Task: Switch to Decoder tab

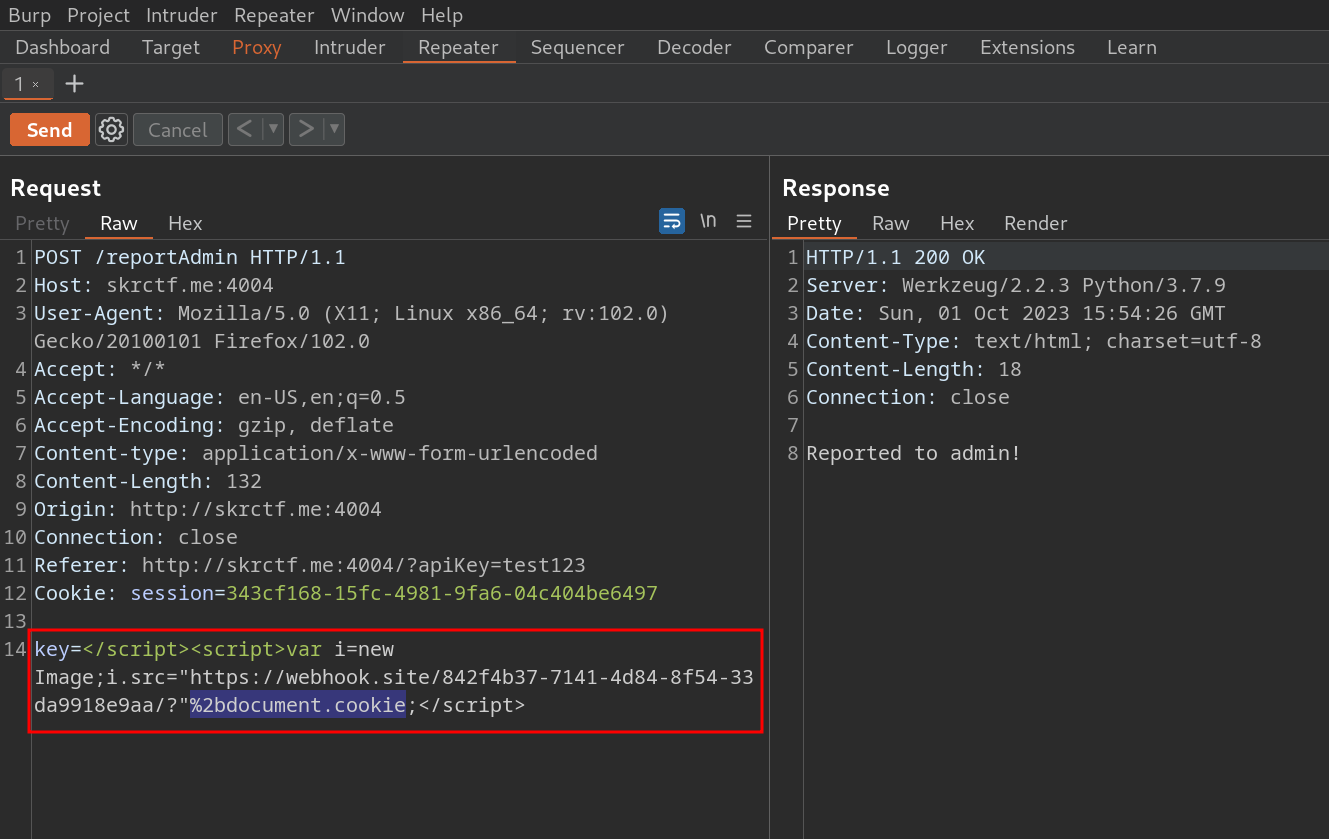Action: 694,47
